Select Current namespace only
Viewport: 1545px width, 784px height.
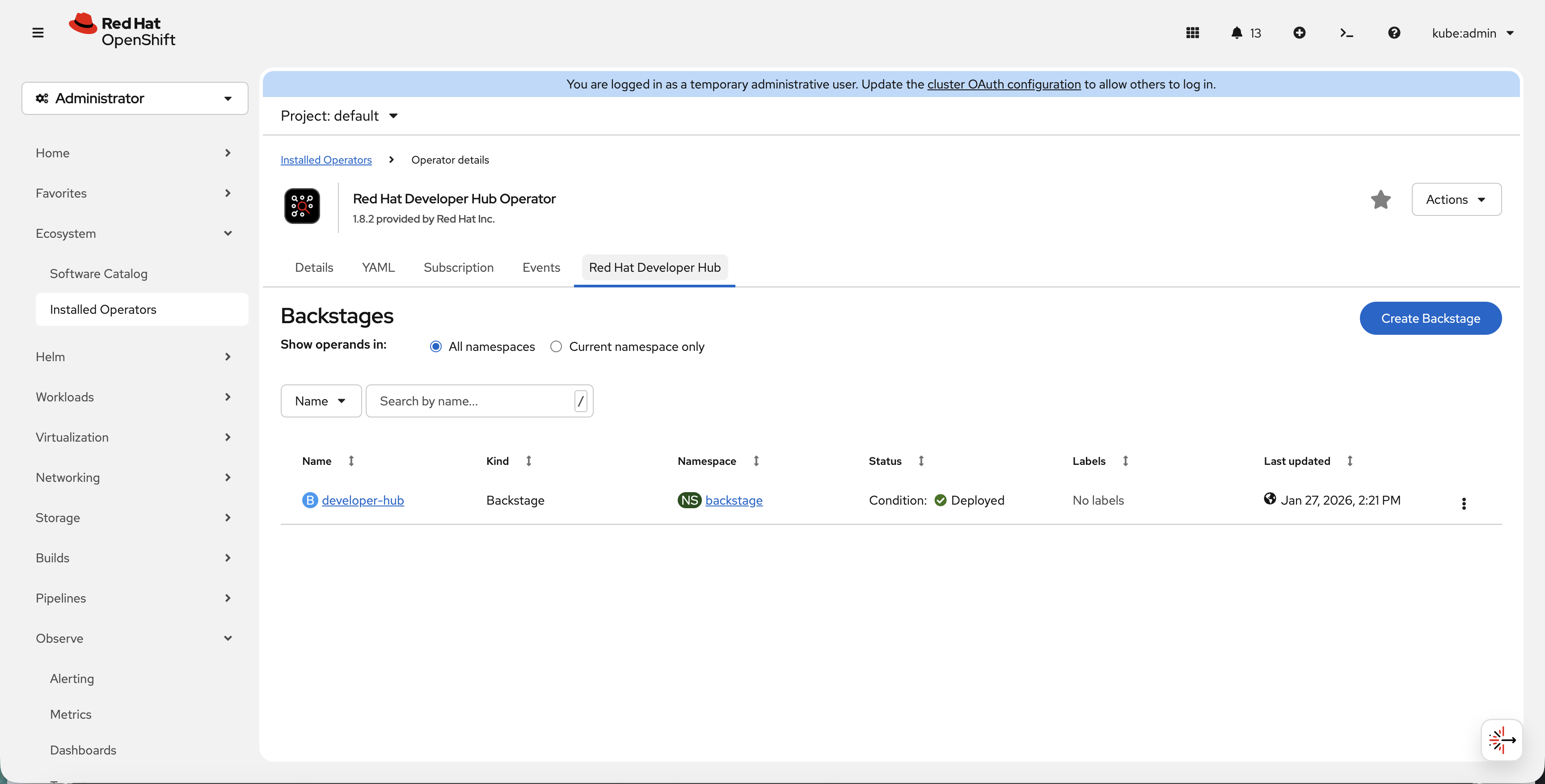click(556, 346)
